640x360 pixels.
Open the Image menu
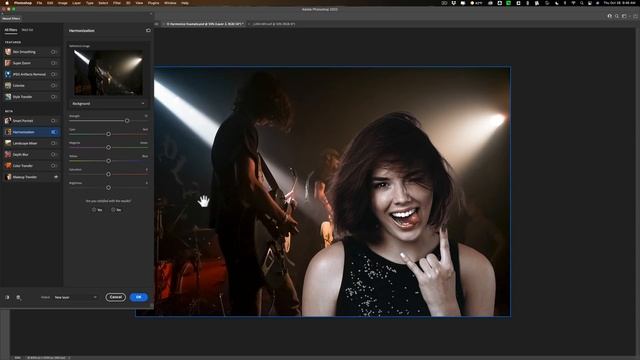click(62, 3)
